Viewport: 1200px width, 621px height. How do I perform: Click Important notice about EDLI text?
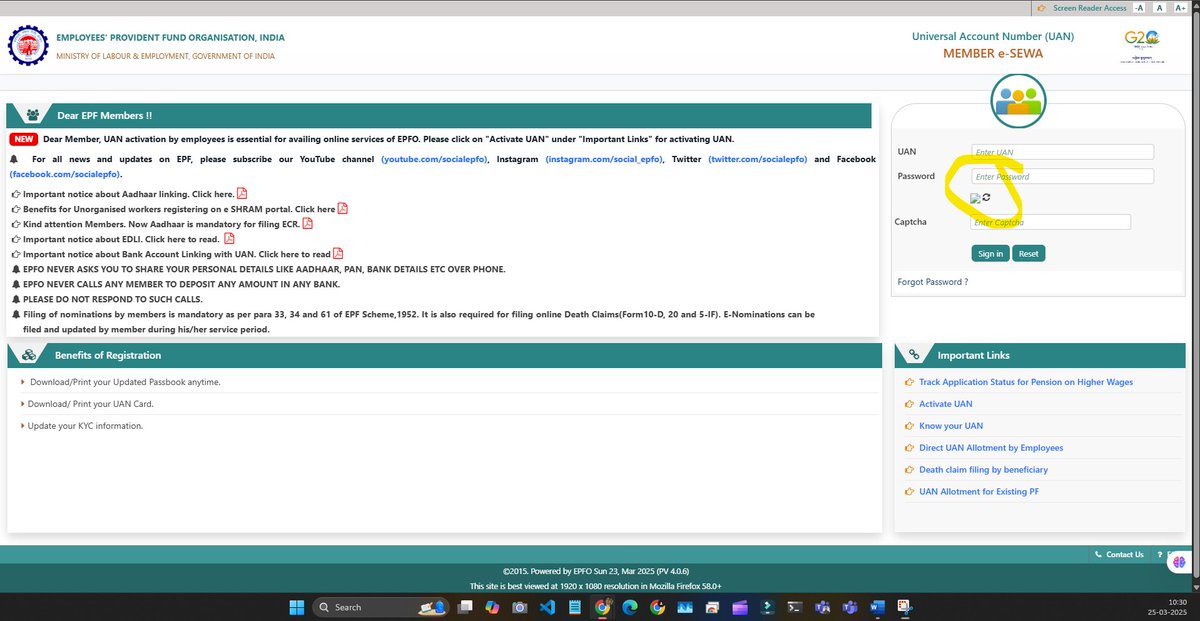click(122, 239)
